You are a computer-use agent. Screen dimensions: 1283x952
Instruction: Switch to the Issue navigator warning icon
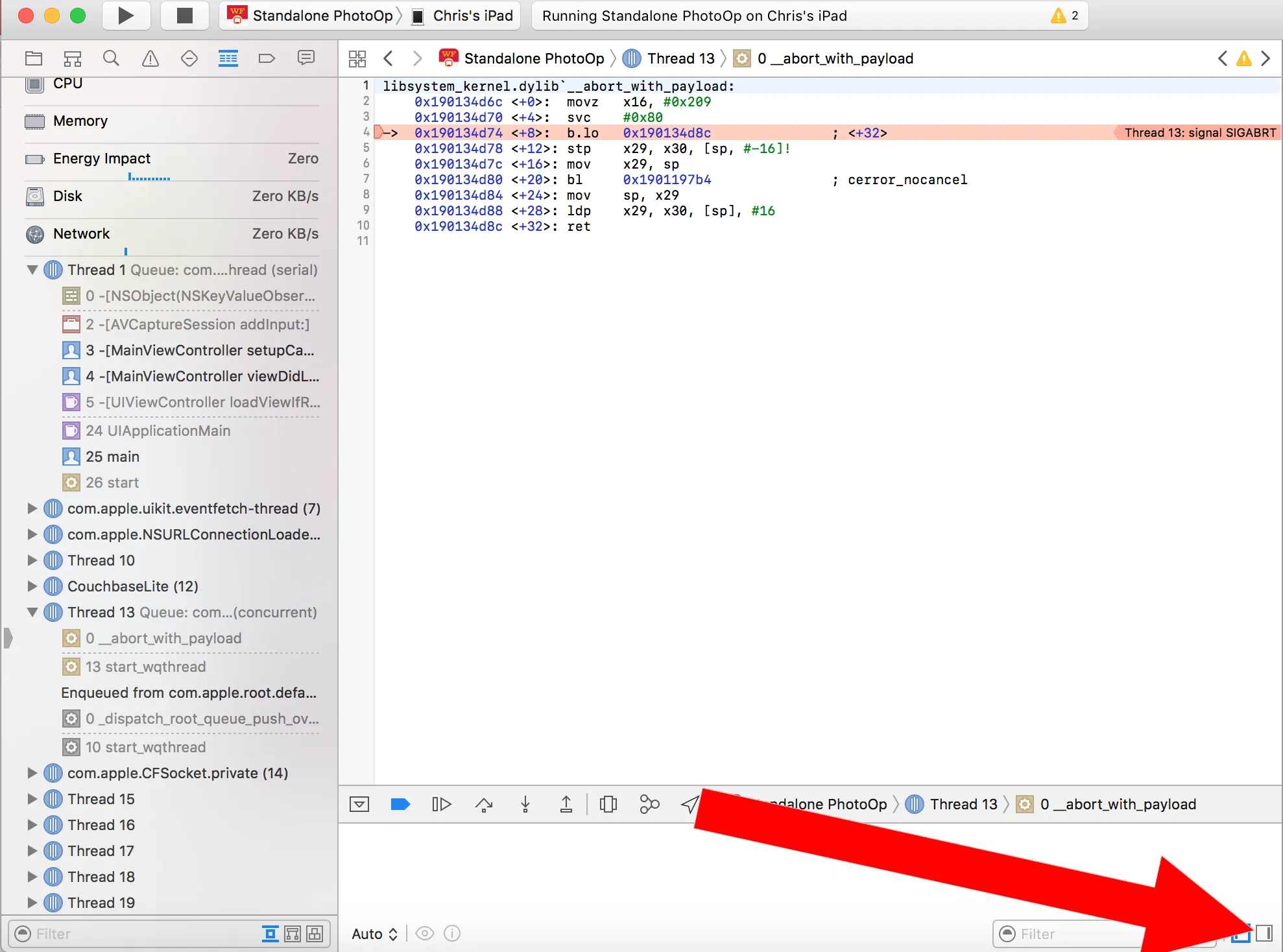coord(150,59)
